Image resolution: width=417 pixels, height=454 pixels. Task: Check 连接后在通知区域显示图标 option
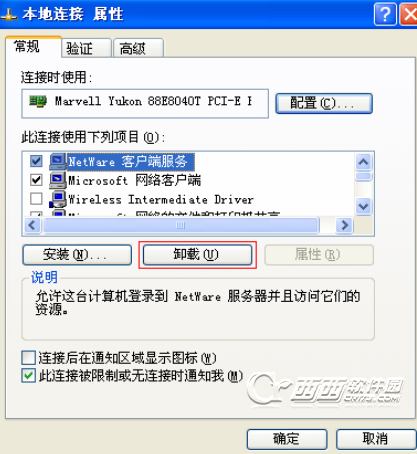tap(28, 358)
